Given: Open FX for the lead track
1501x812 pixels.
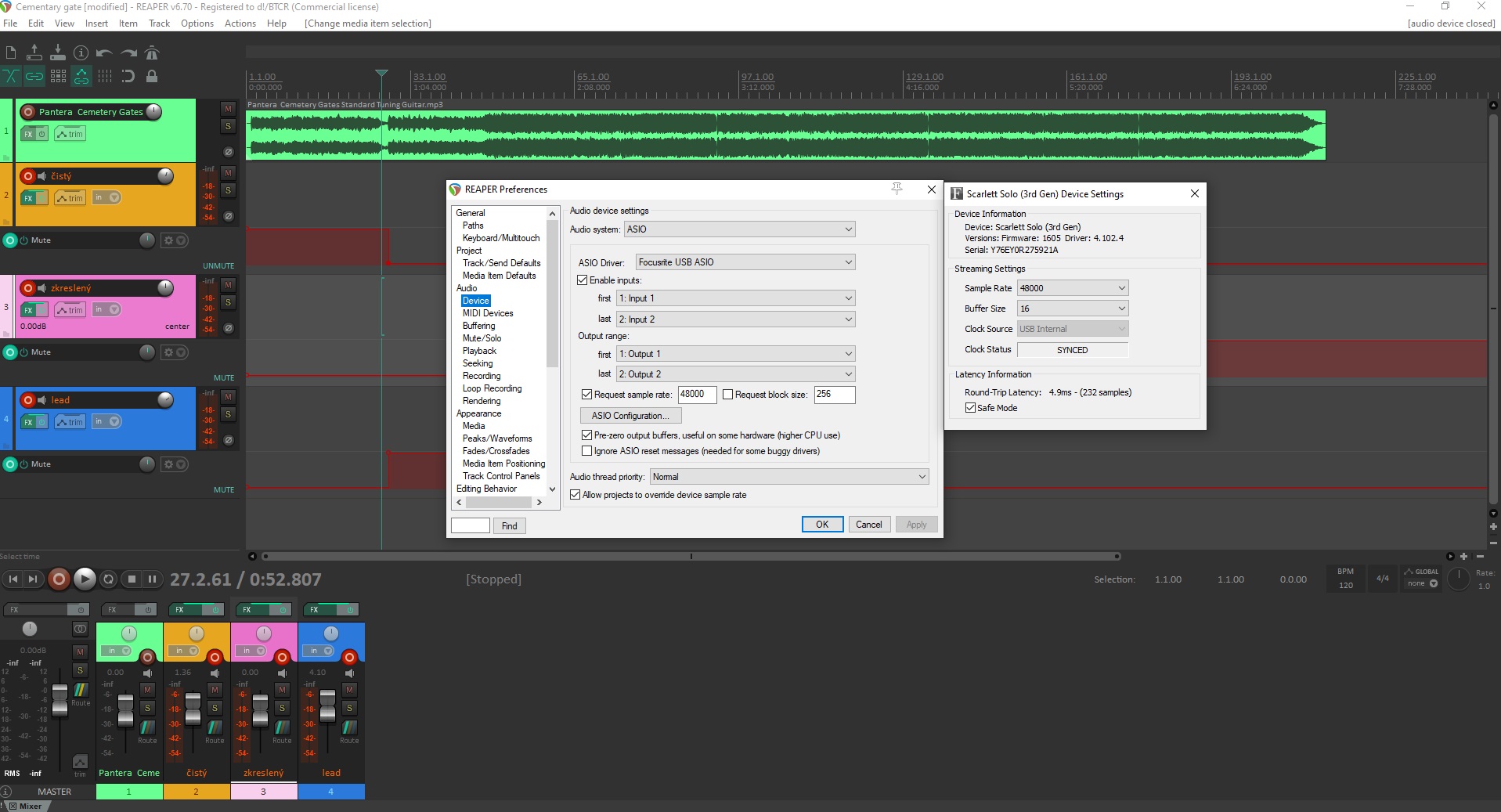Looking at the screenshot, I should coord(29,422).
